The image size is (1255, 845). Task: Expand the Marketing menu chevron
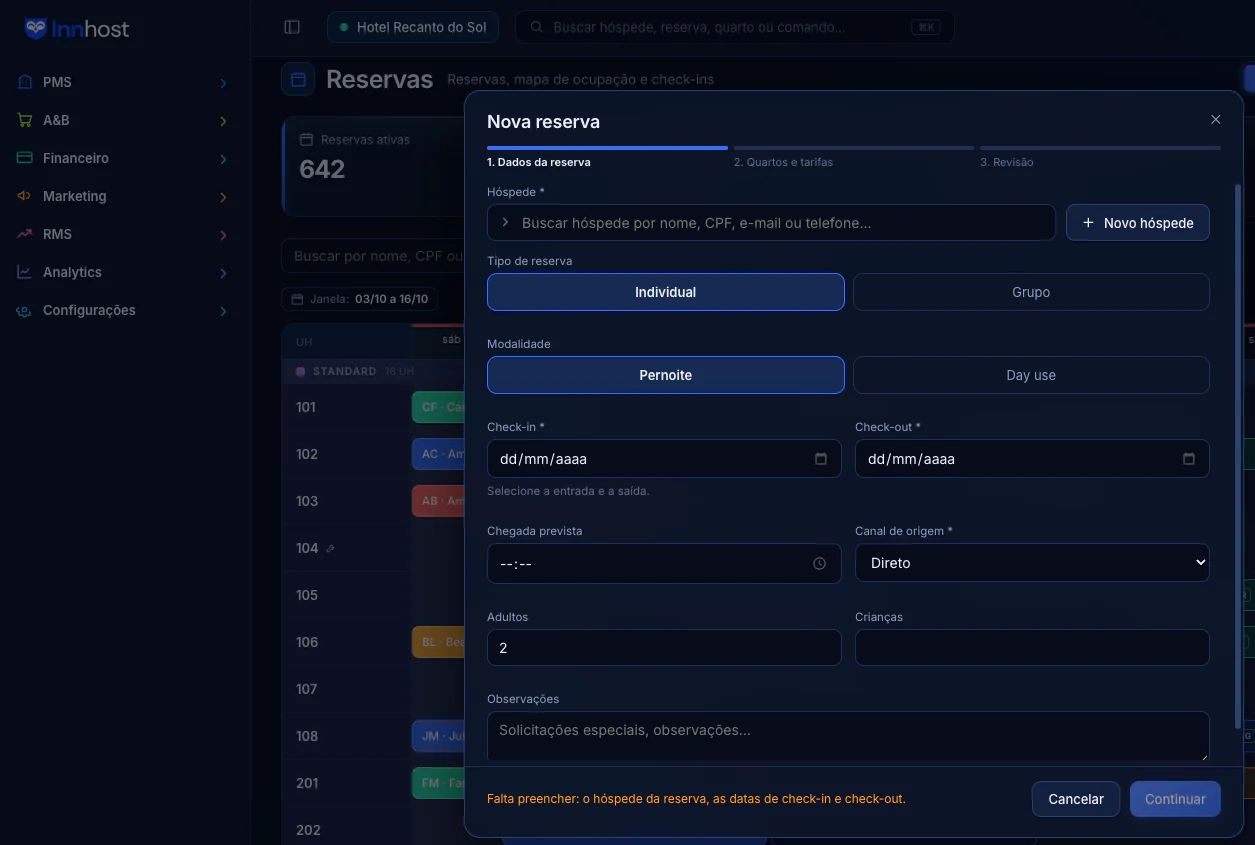[223, 197]
